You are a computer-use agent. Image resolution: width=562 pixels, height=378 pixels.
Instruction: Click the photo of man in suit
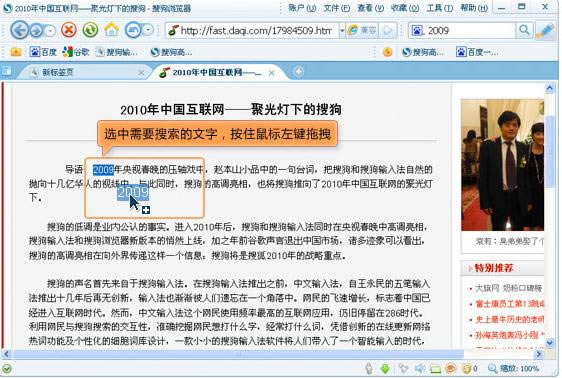pyautogui.click(x=503, y=165)
